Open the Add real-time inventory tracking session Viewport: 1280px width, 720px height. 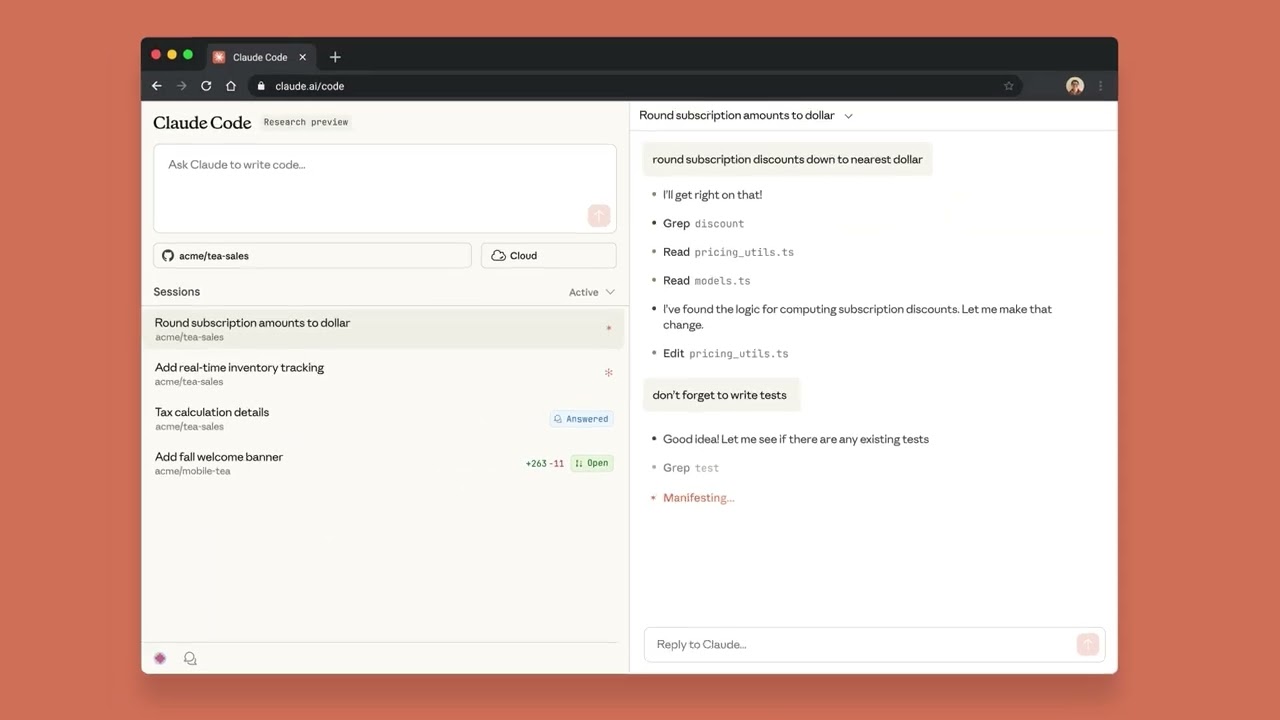(x=240, y=373)
